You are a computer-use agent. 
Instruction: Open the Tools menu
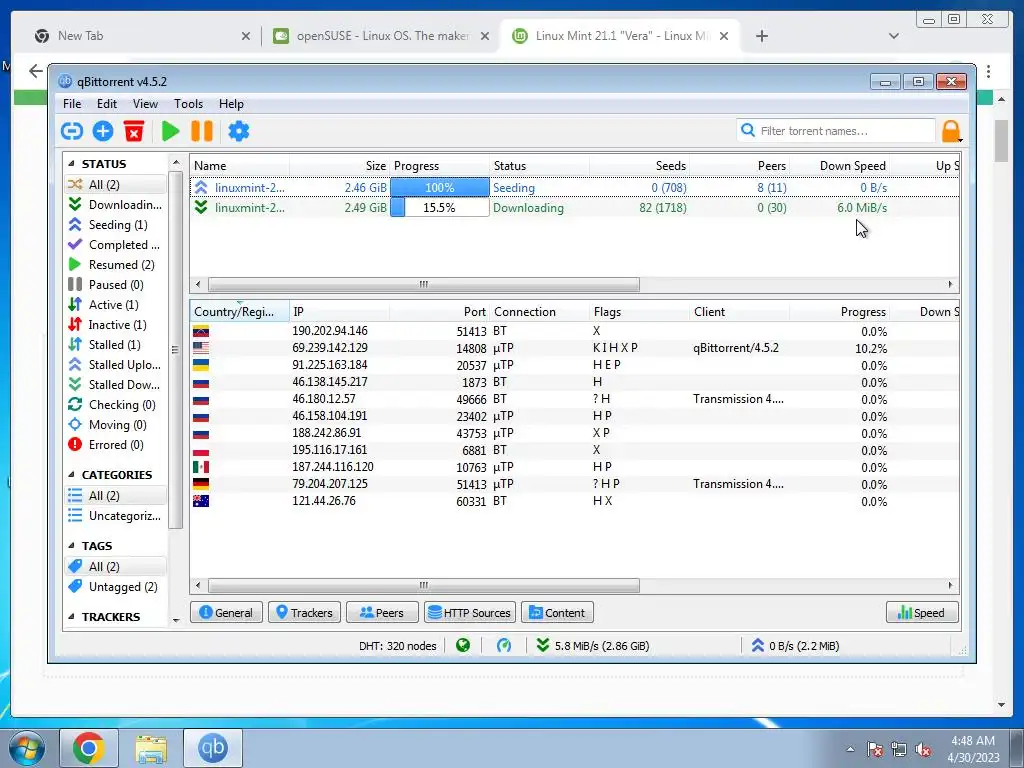point(188,104)
